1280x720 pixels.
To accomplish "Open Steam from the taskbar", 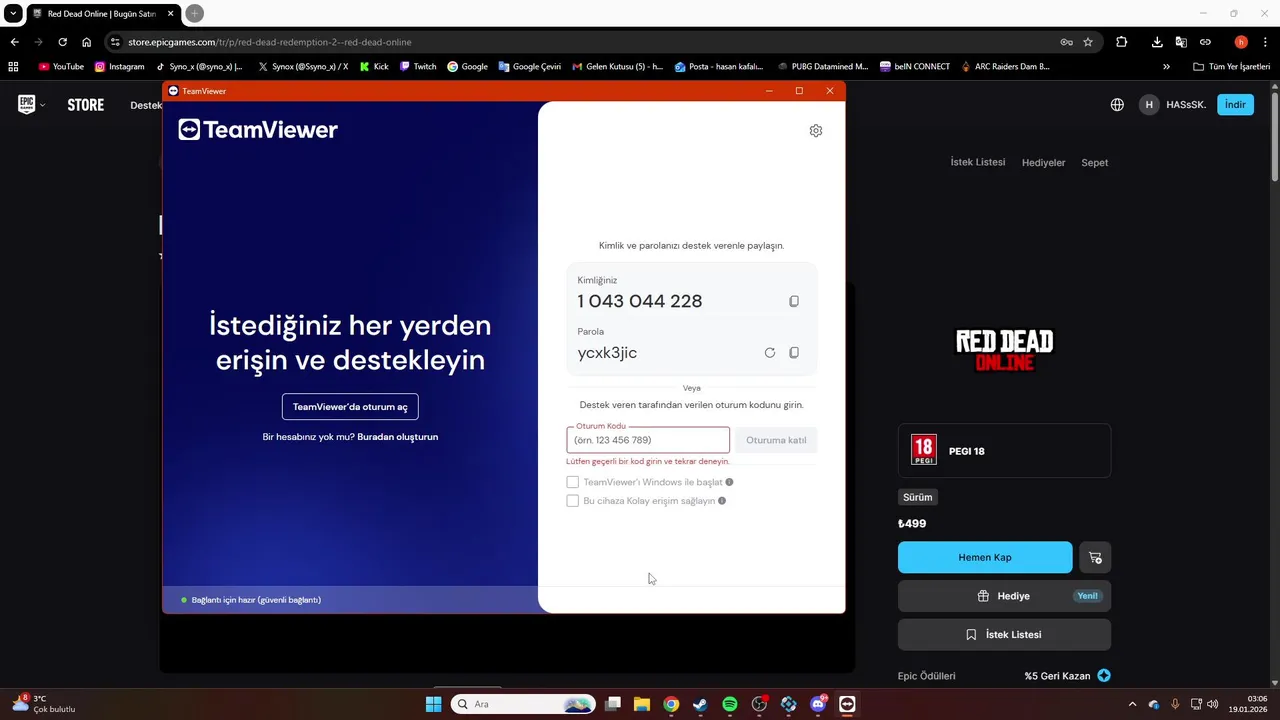I will pos(700,704).
